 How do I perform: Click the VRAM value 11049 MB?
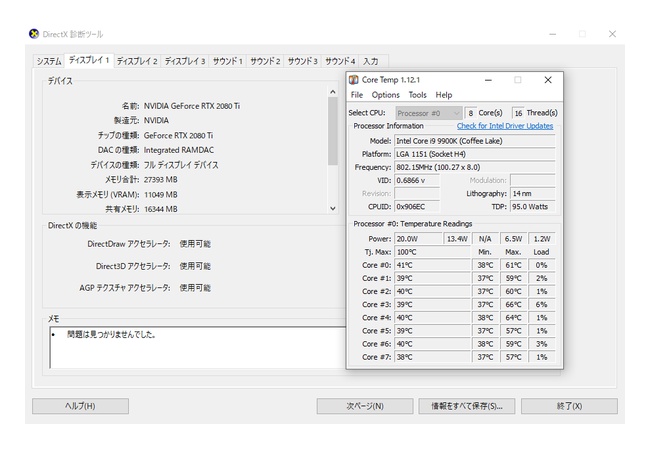coord(160,194)
